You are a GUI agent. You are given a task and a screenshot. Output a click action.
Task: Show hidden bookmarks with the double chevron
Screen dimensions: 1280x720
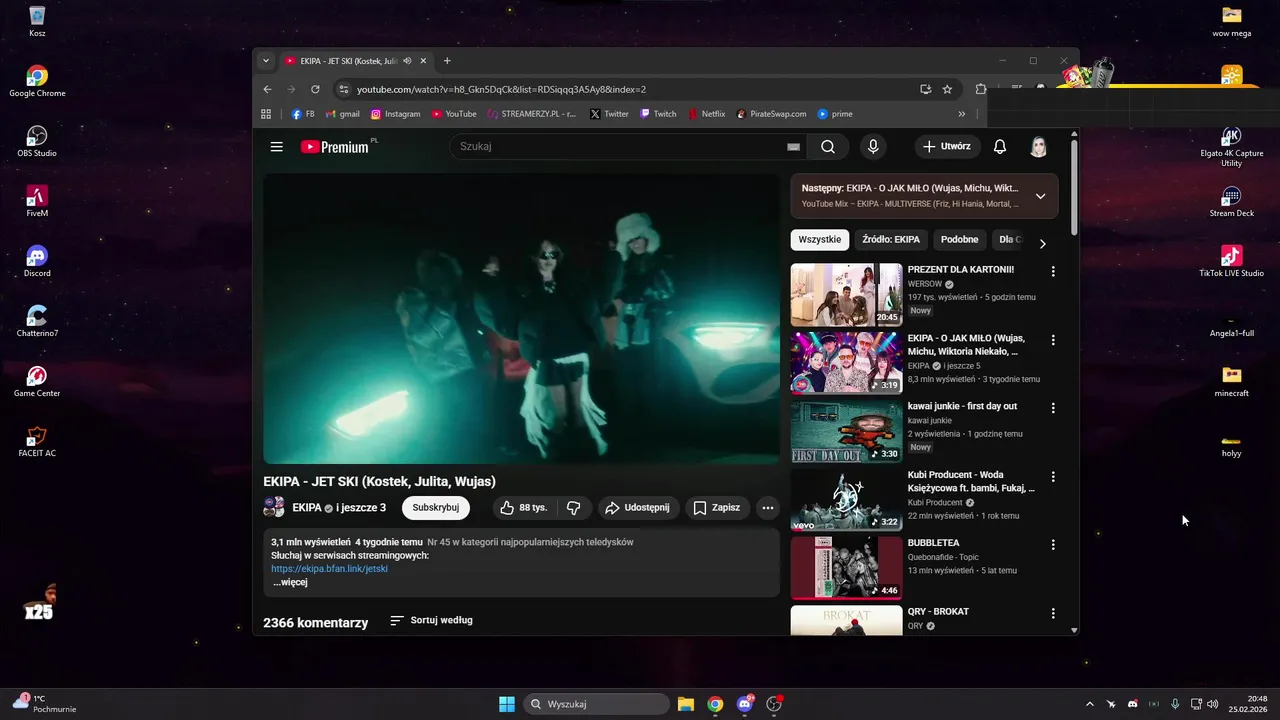pyautogui.click(x=962, y=114)
